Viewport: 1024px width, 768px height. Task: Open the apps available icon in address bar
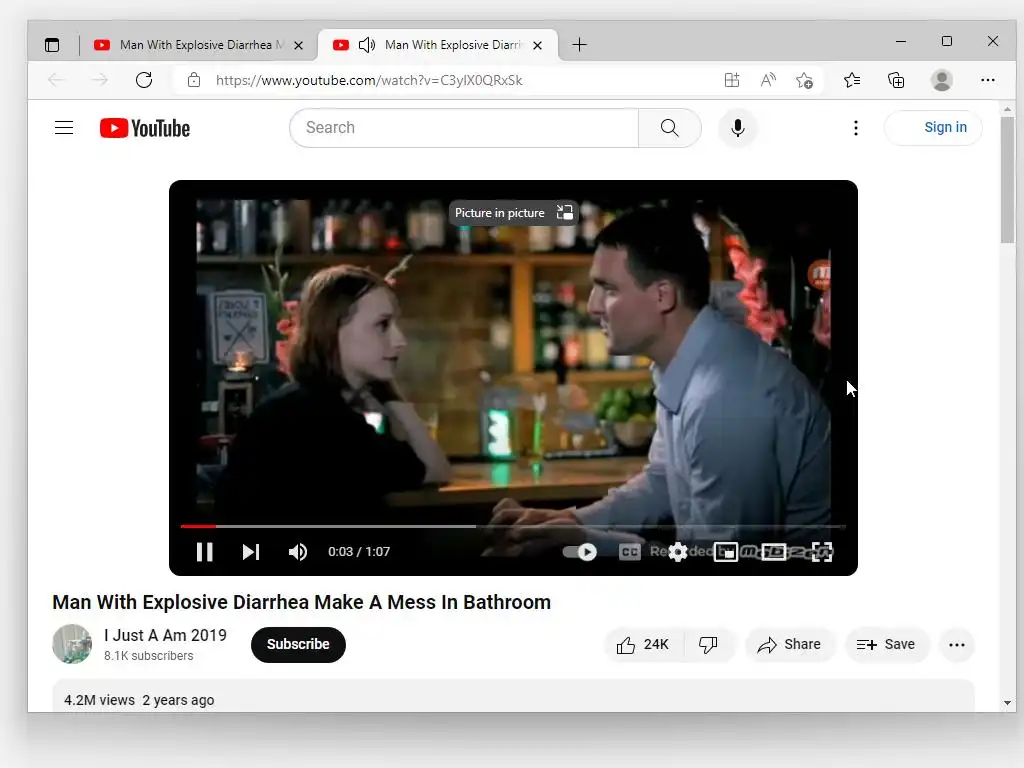[732, 80]
